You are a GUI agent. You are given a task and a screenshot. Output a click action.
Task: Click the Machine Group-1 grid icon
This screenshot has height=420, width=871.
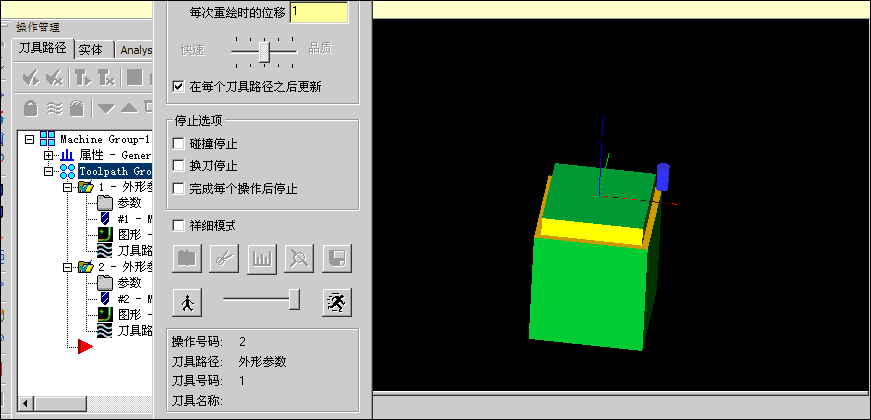[x=47, y=139]
